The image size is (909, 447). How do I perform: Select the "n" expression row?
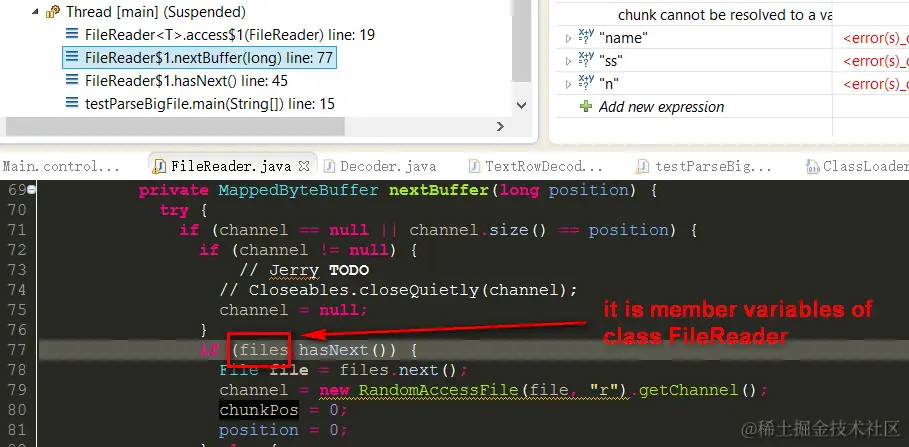(732, 84)
